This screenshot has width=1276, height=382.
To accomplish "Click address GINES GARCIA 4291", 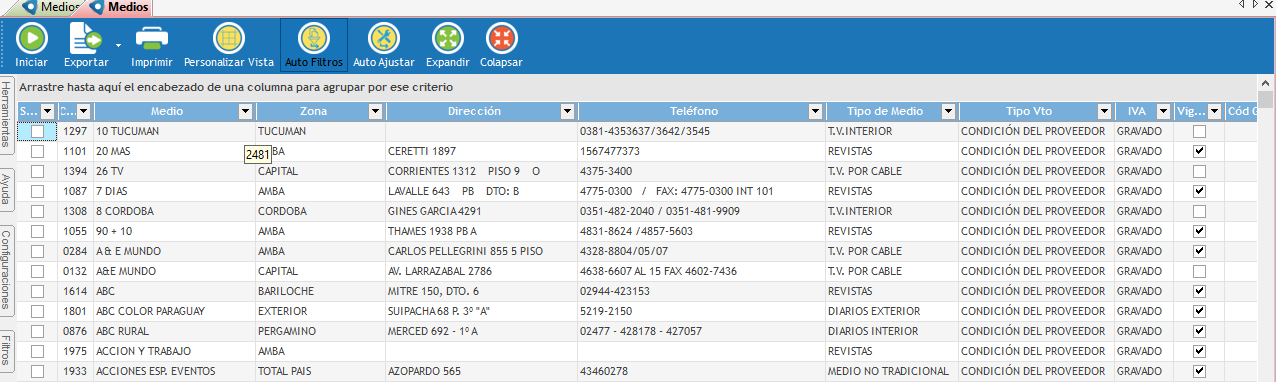I will click(x=435, y=211).
